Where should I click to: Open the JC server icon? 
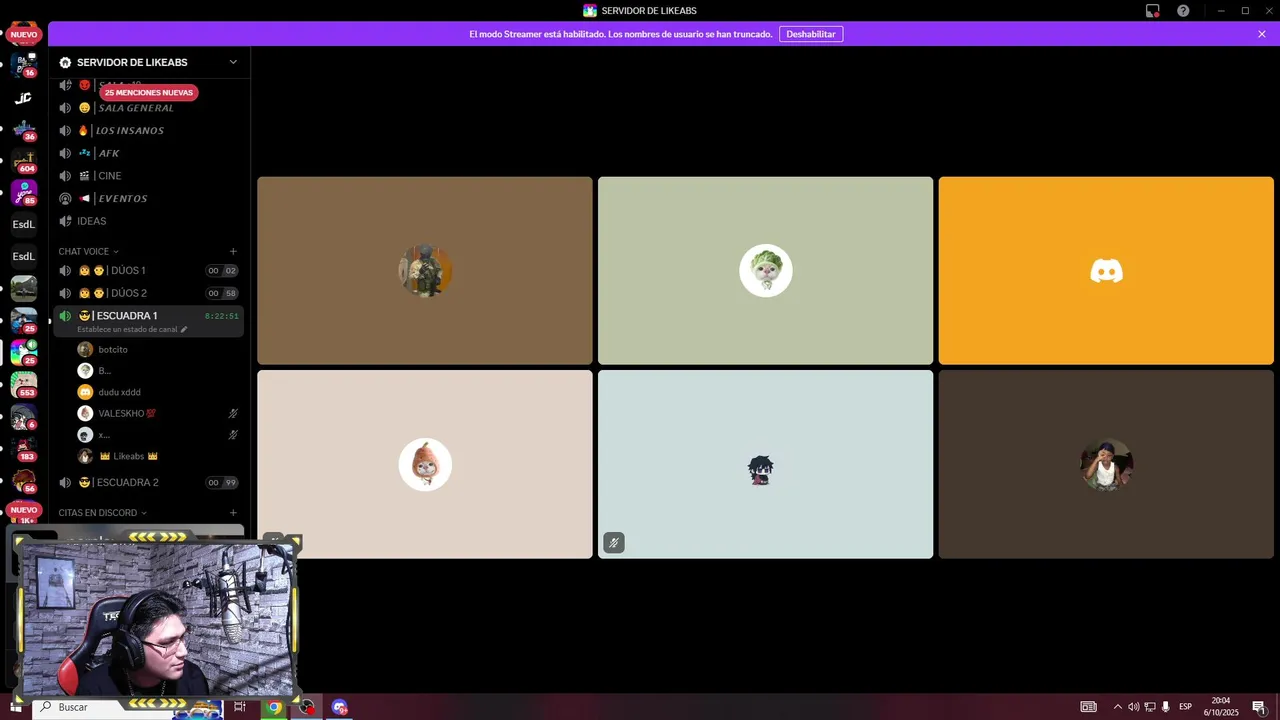click(x=23, y=98)
